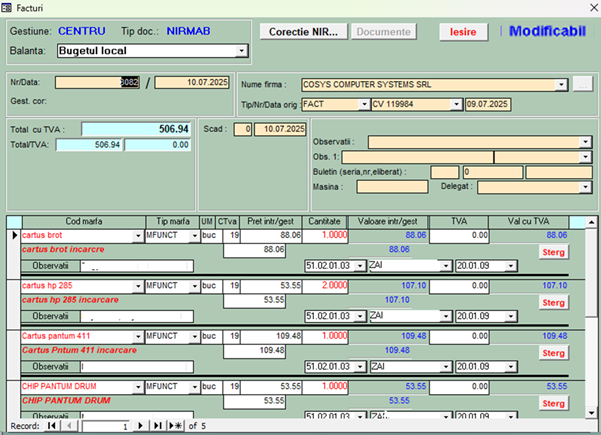Screen dimensions: 601x435
Task: Go to the next record
Action: tap(141, 425)
